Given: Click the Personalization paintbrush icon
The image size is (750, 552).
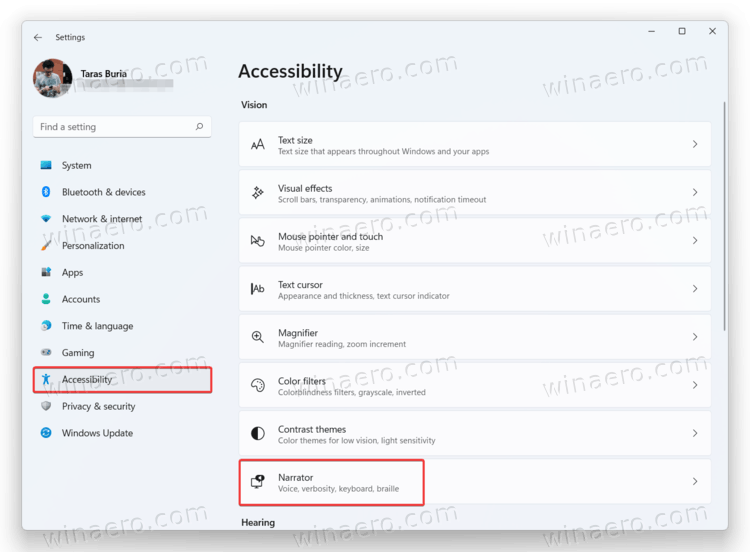Looking at the screenshot, I should point(46,246).
